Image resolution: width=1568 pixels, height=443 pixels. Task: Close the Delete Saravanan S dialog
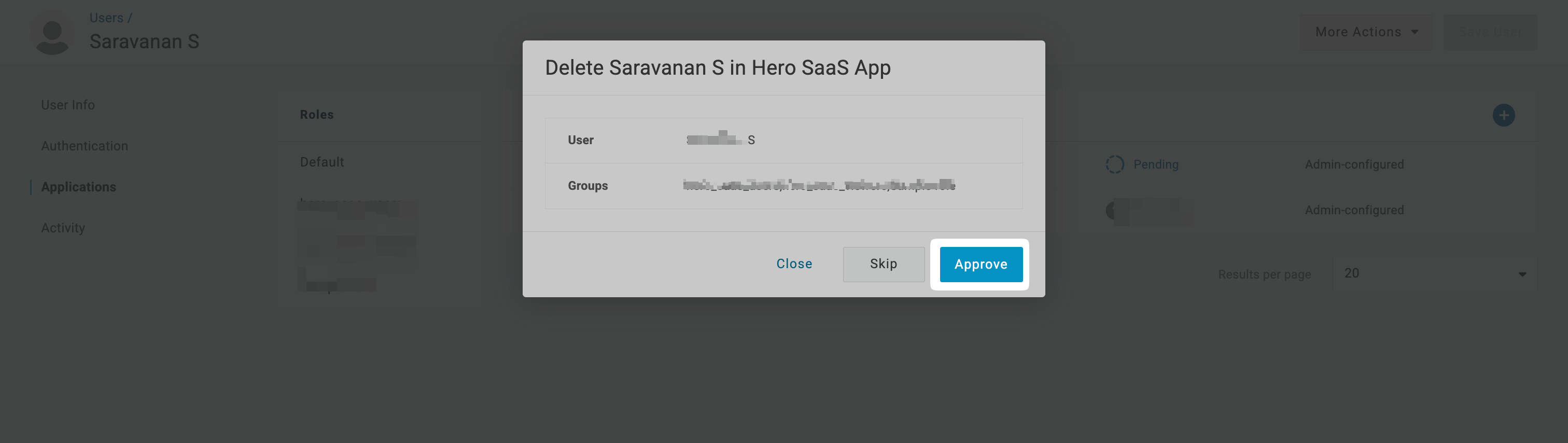[794, 264]
